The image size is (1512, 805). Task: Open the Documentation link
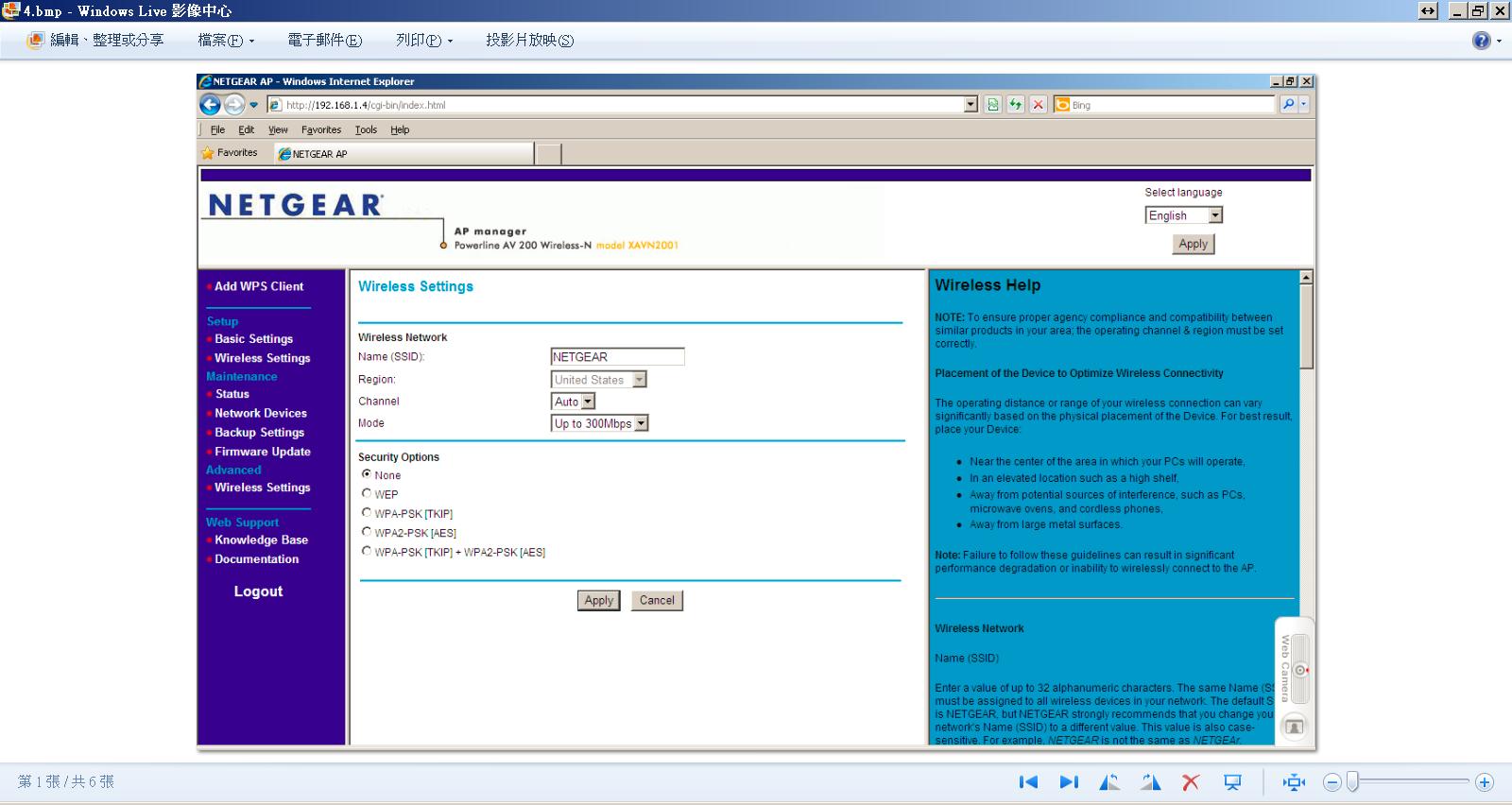(256, 559)
